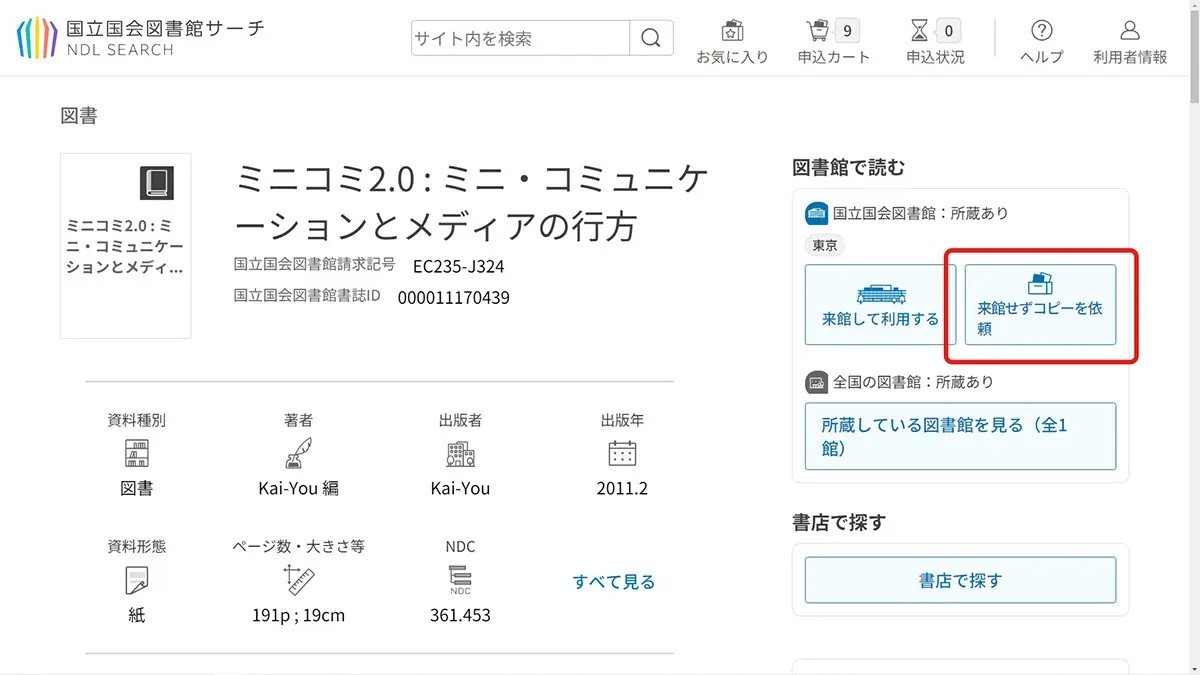Click the NDL Search logo
Image resolution: width=1200 pixels, height=675 pixels.
[x=140, y=38]
